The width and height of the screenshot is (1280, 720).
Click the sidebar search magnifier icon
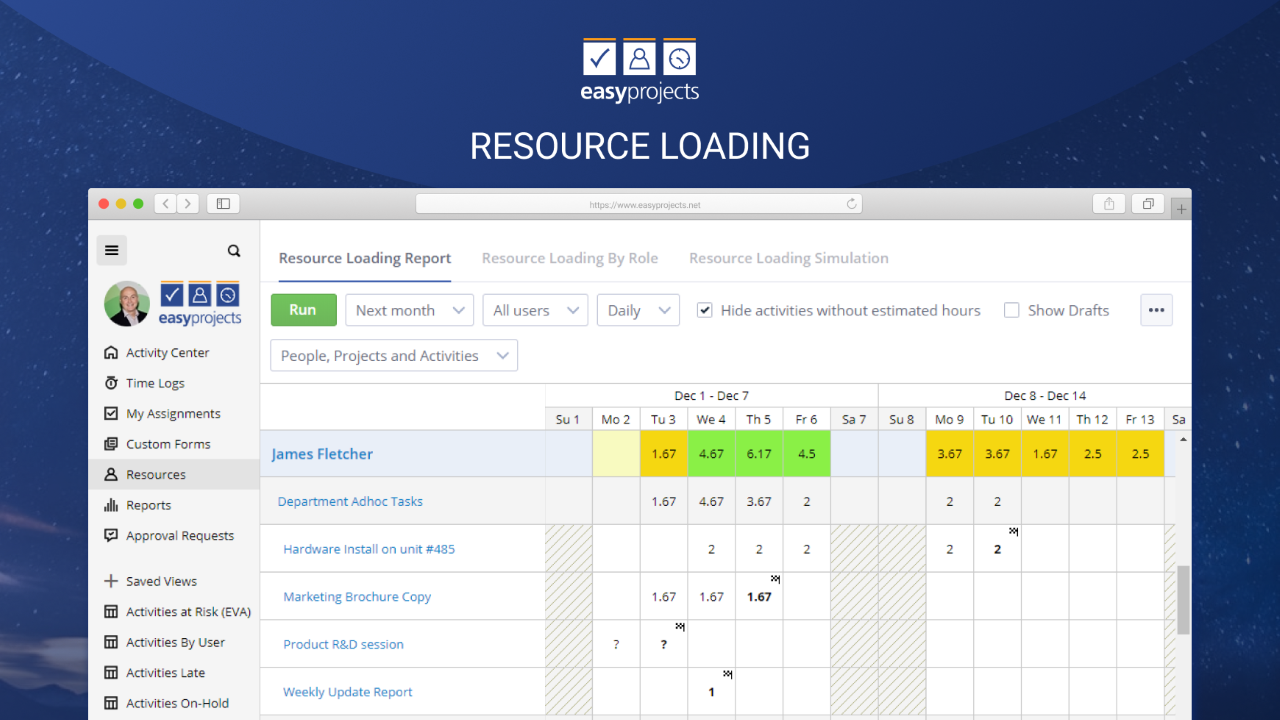click(x=234, y=251)
